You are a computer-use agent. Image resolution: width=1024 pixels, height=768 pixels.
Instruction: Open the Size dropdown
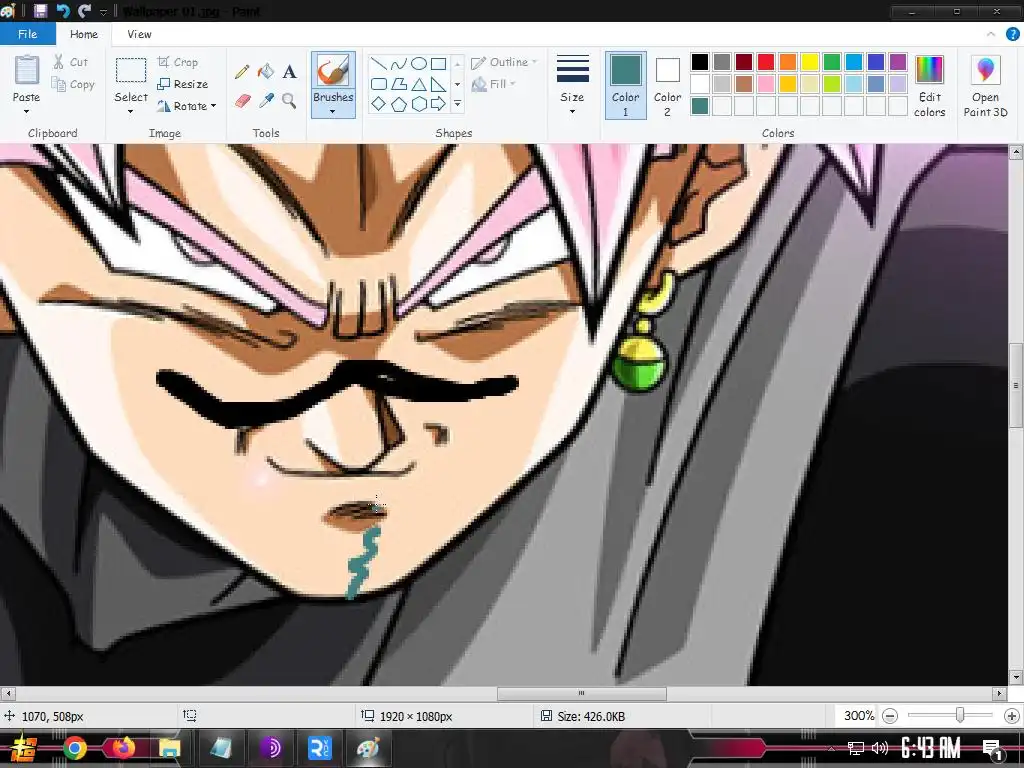[x=573, y=85]
